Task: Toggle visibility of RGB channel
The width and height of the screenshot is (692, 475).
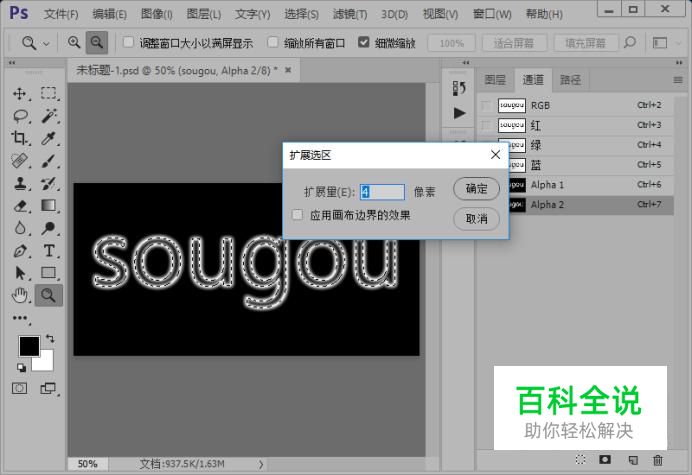Action: pos(486,105)
